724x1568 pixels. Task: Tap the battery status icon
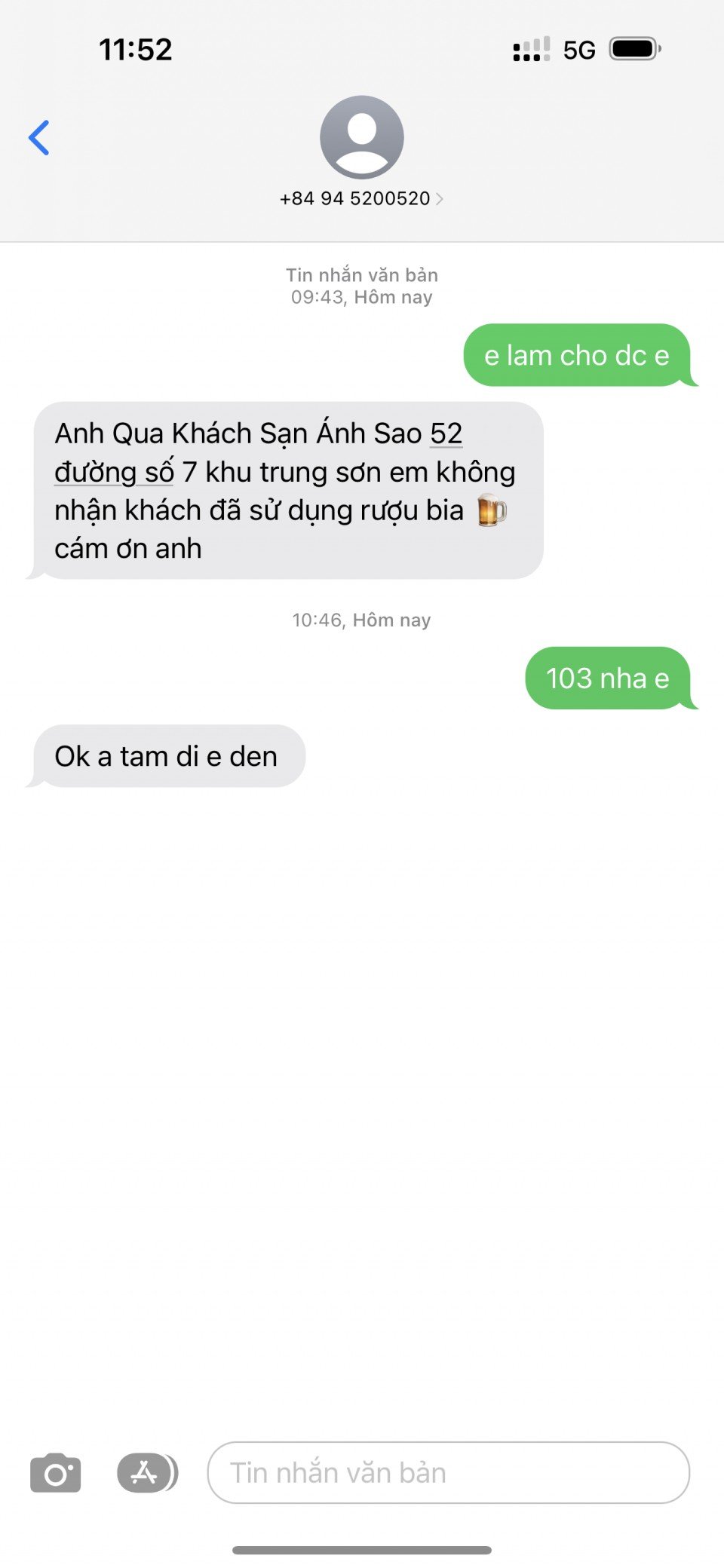[x=635, y=49]
